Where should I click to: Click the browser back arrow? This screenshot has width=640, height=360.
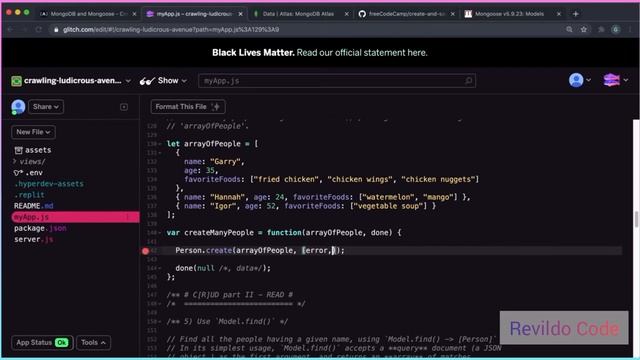pyautogui.click(x=10, y=29)
